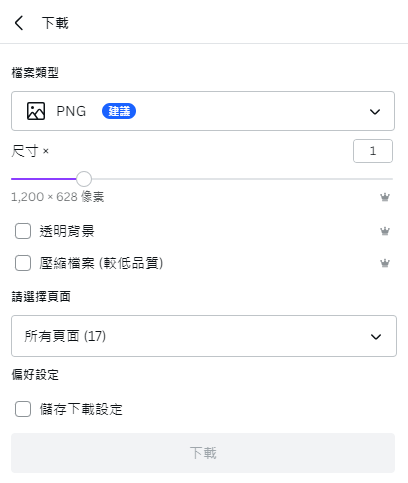This screenshot has width=408, height=483.
Task: Tick the 壓縮檔案 (較低品質) checkbox
Action: (23, 263)
